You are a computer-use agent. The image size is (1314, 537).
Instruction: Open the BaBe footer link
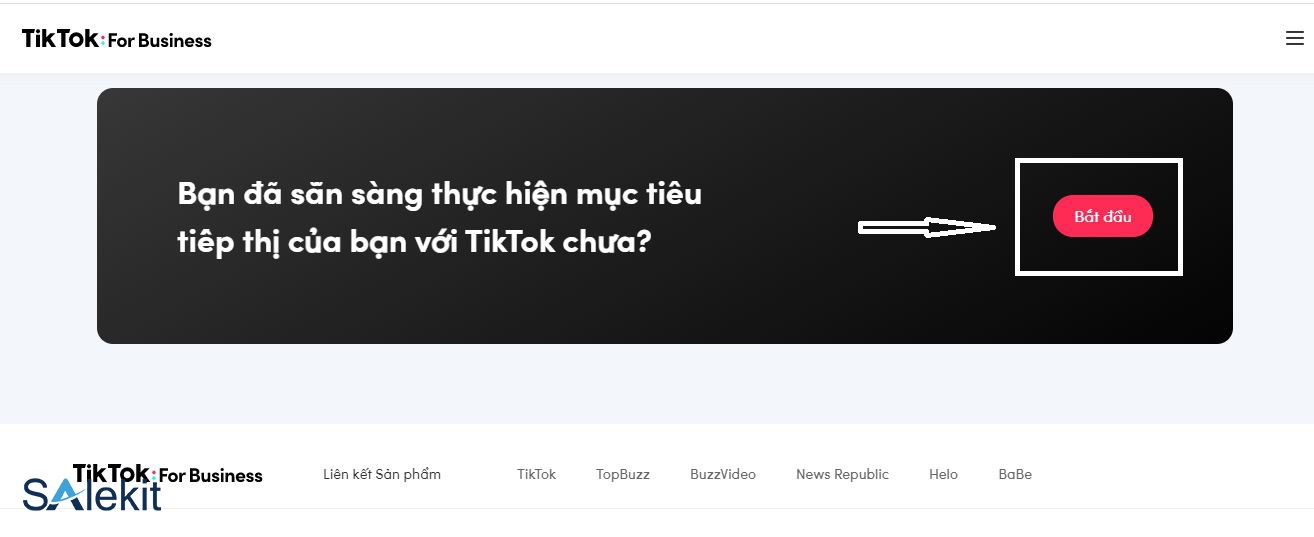(1015, 474)
